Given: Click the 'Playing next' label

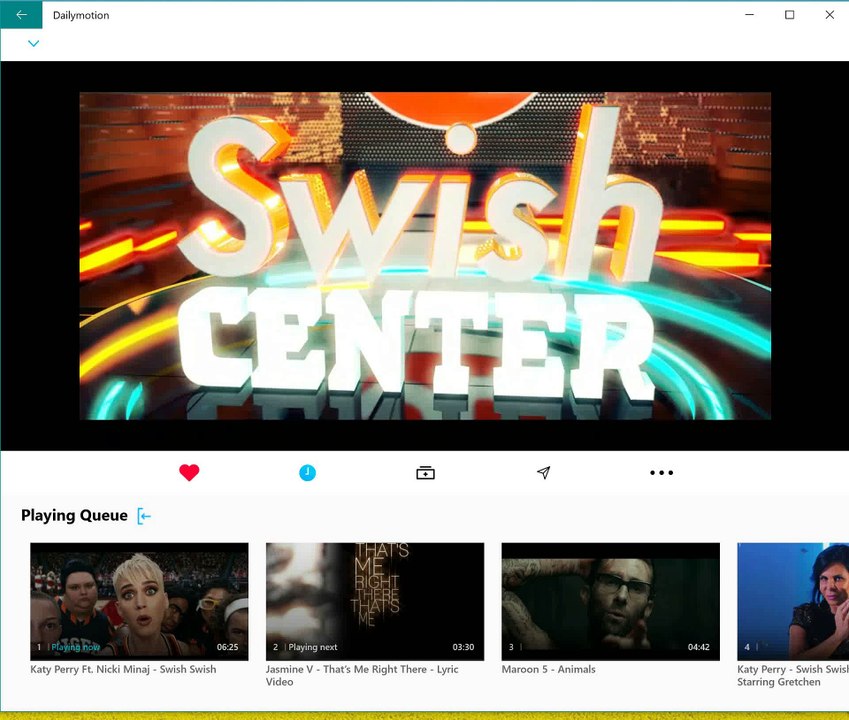Looking at the screenshot, I should point(312,647).
